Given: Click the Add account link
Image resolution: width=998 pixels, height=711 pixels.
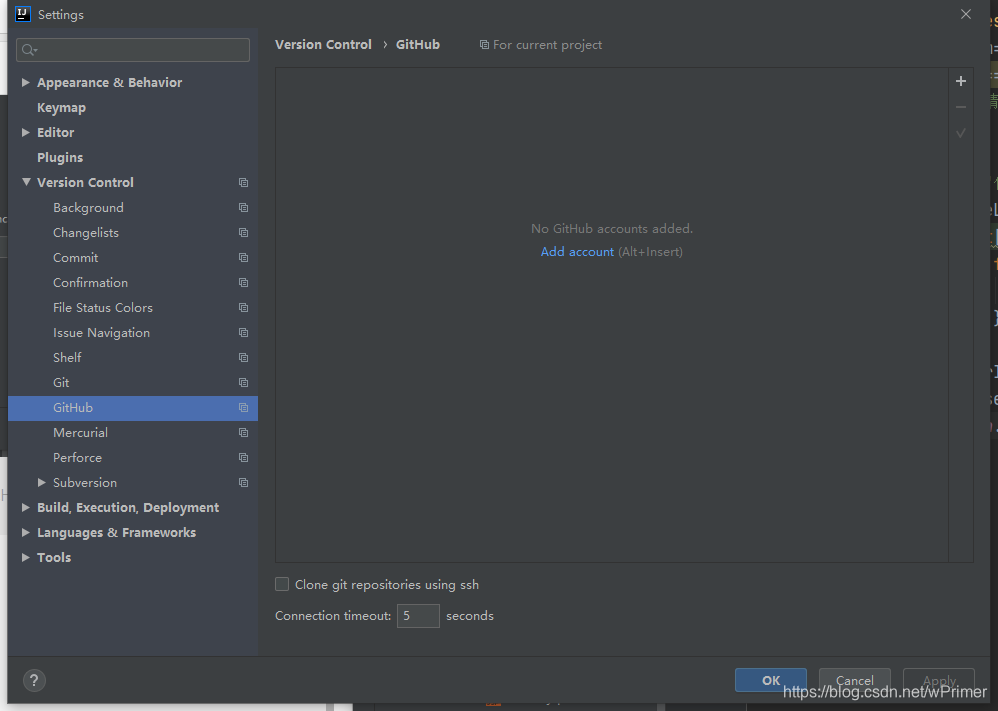Looking at the screenshot, I should [577, 251].
